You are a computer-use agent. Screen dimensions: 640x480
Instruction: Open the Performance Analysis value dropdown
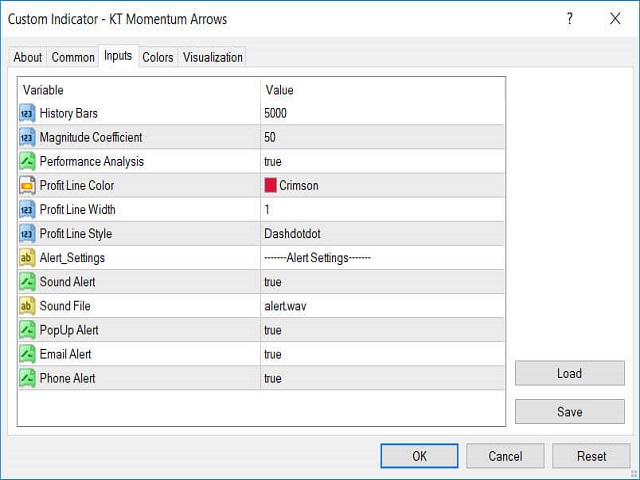point(382,161)
